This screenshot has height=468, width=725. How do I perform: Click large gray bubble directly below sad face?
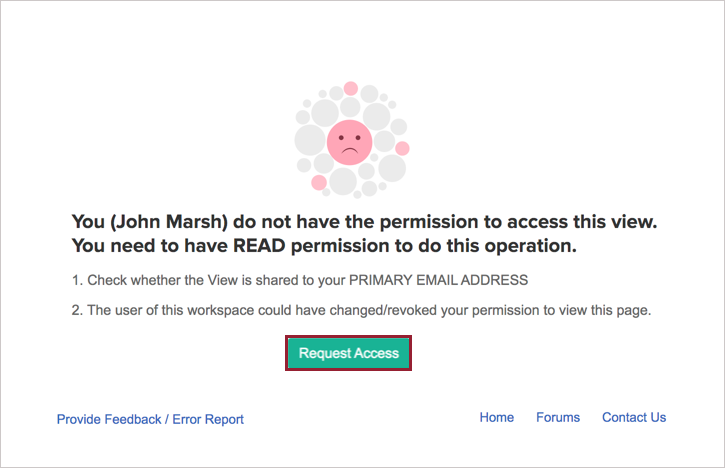click(x=343, y=181)
